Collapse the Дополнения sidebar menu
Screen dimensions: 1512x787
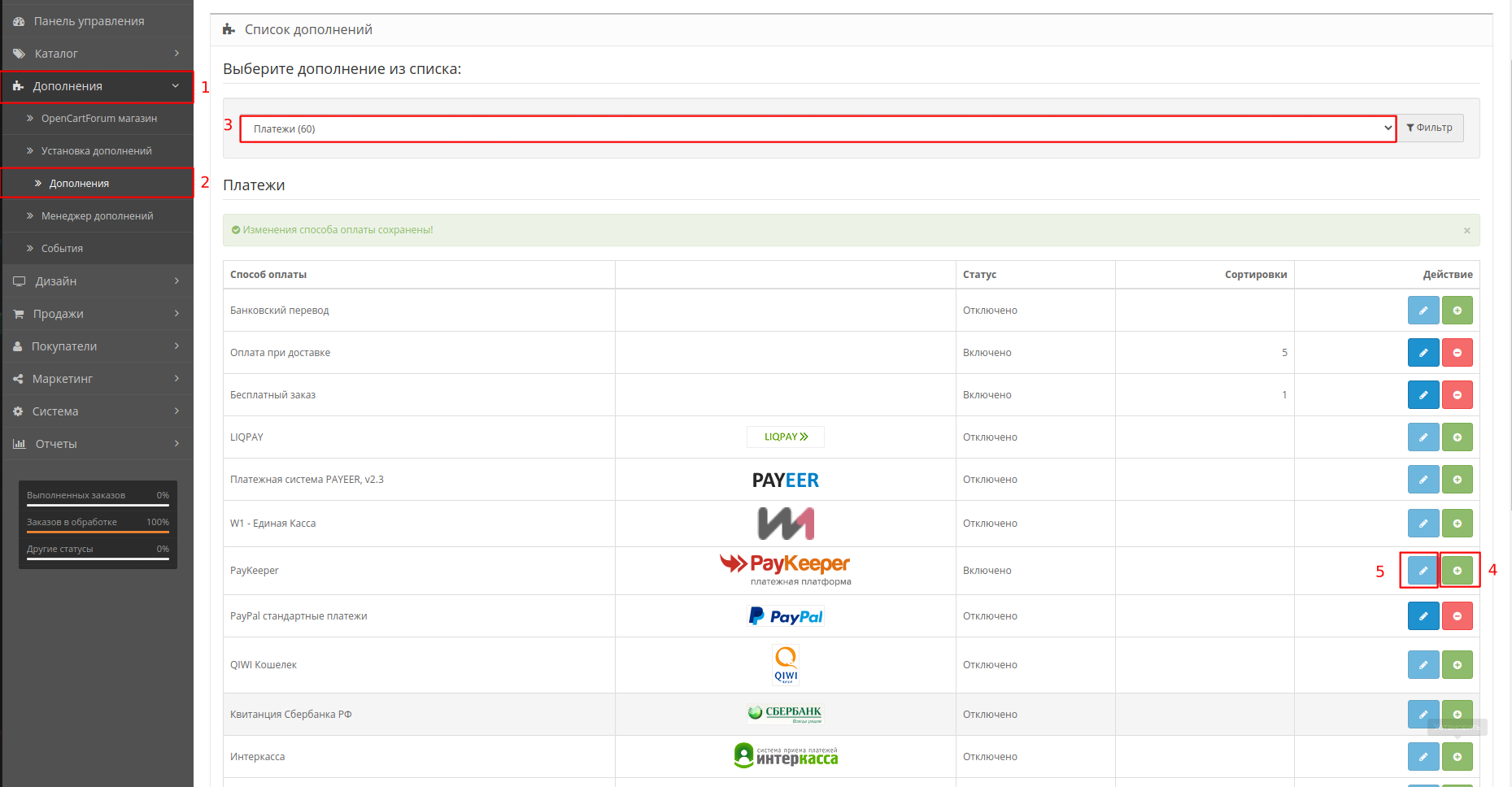coord(98,86)
